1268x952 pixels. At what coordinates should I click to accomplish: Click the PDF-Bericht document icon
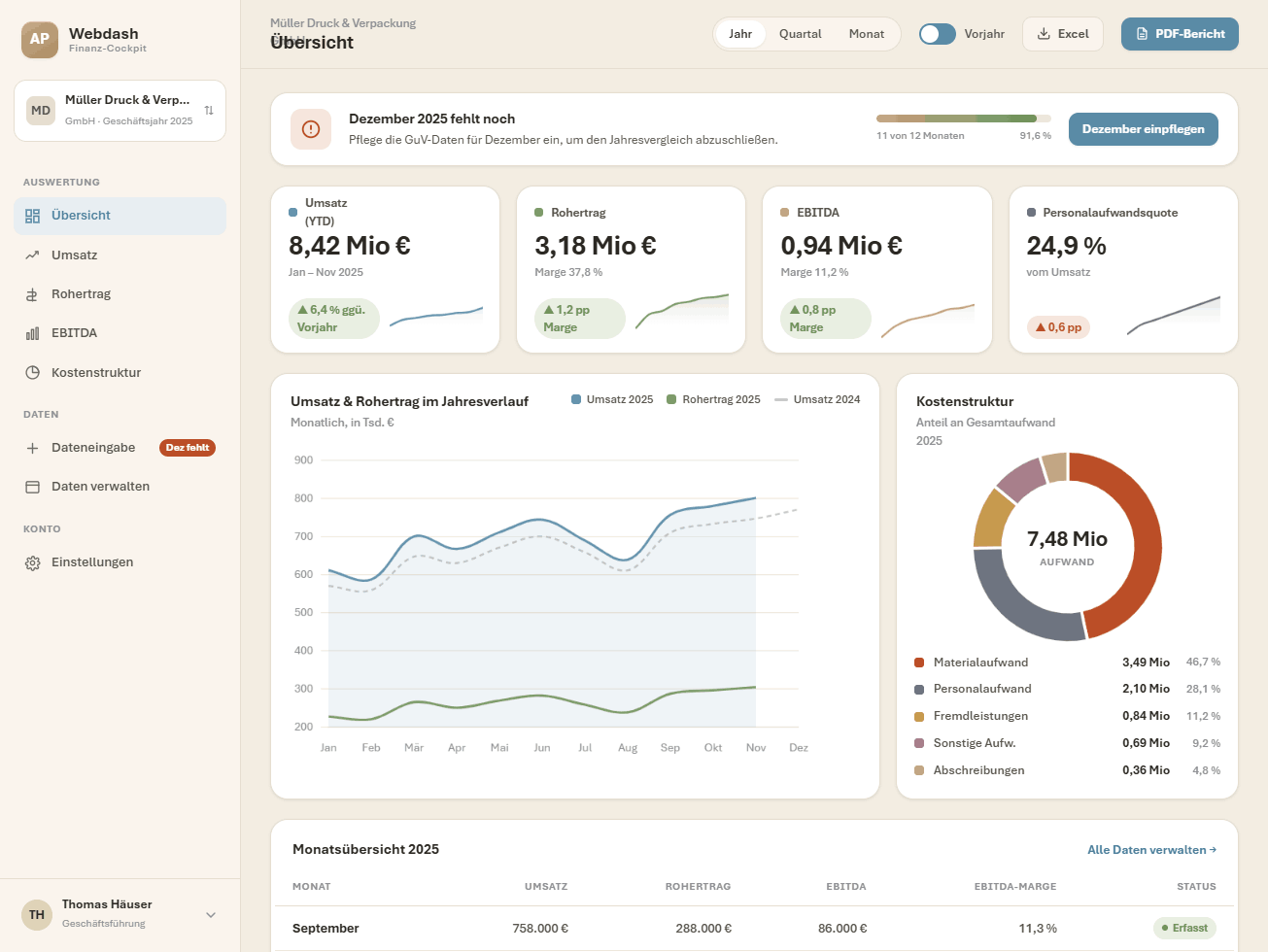(x=1142, y=34)
